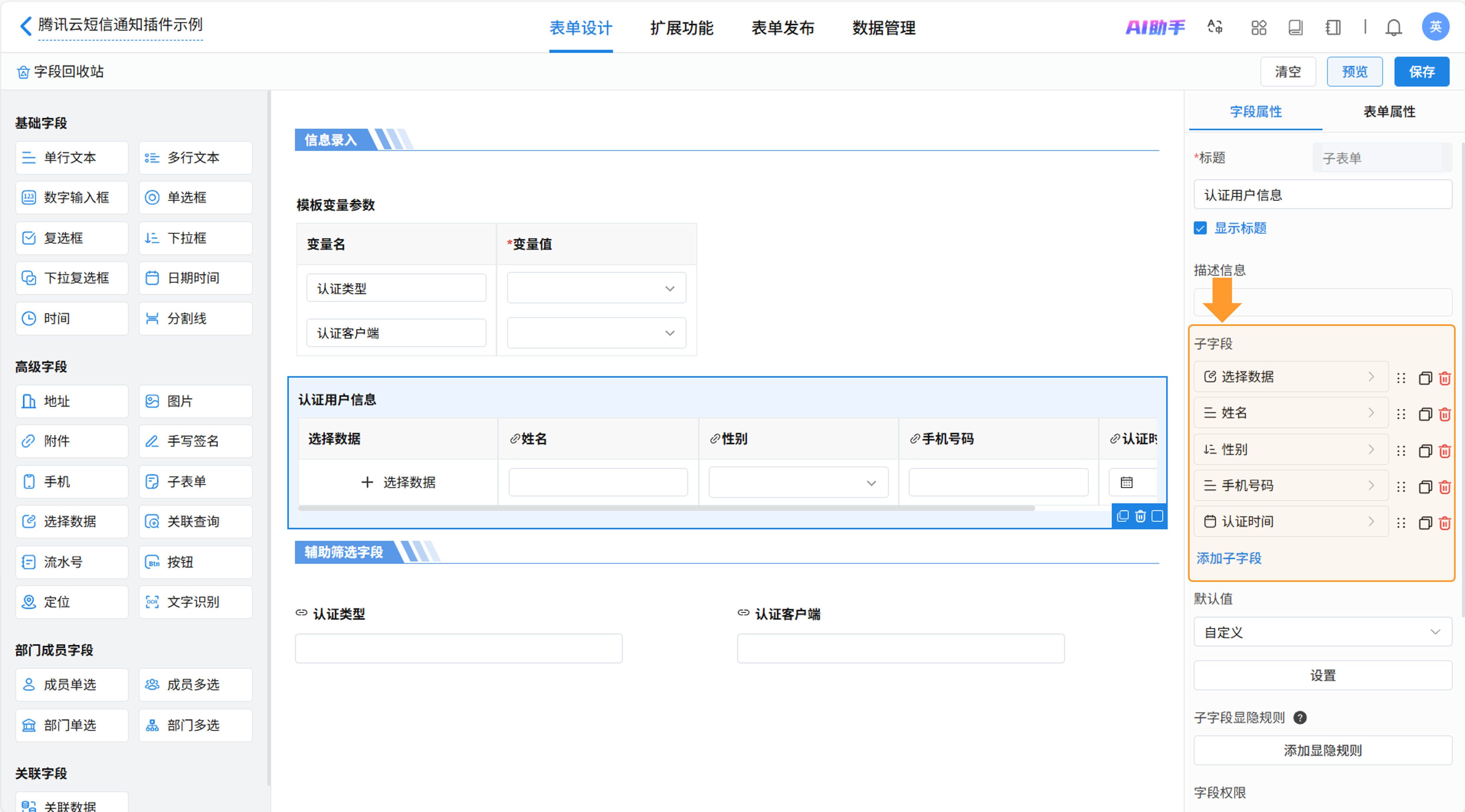Click 添加子字段 link

[1229, 558]
